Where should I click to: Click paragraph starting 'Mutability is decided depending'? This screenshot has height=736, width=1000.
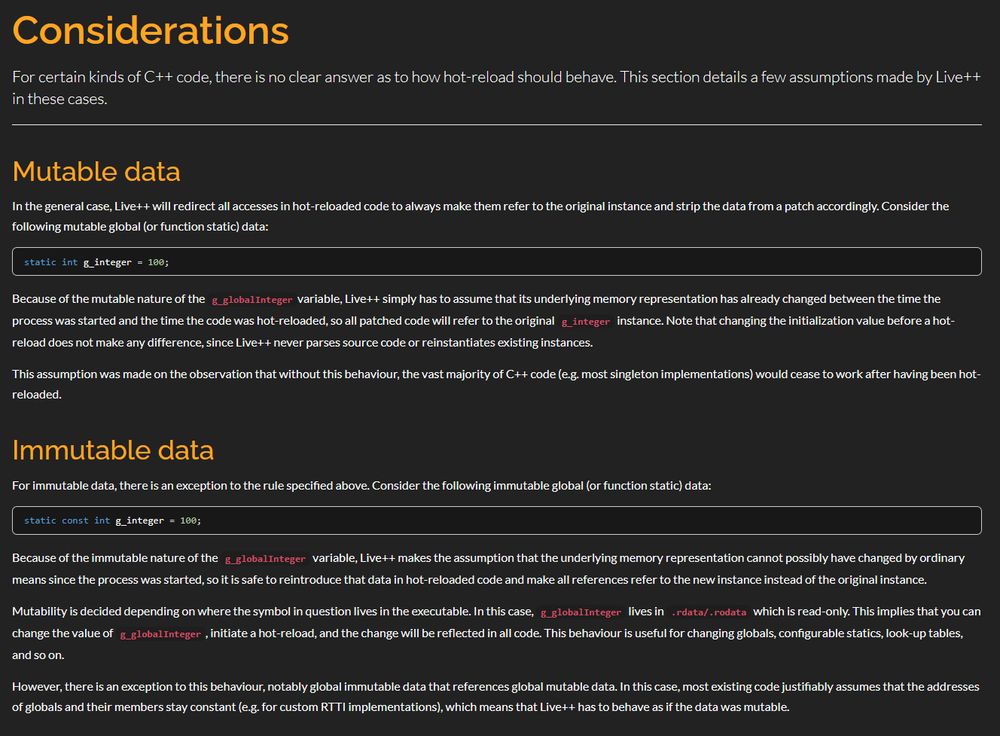point(496,633)
